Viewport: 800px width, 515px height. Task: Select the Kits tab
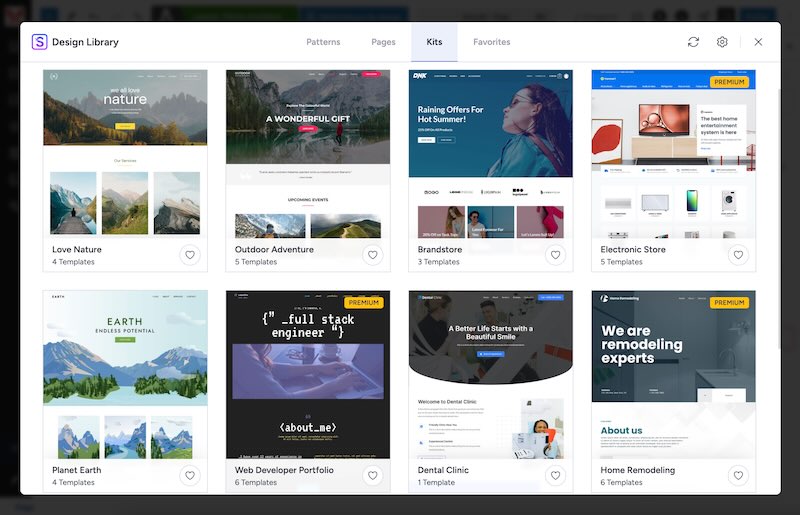[434, 42]
